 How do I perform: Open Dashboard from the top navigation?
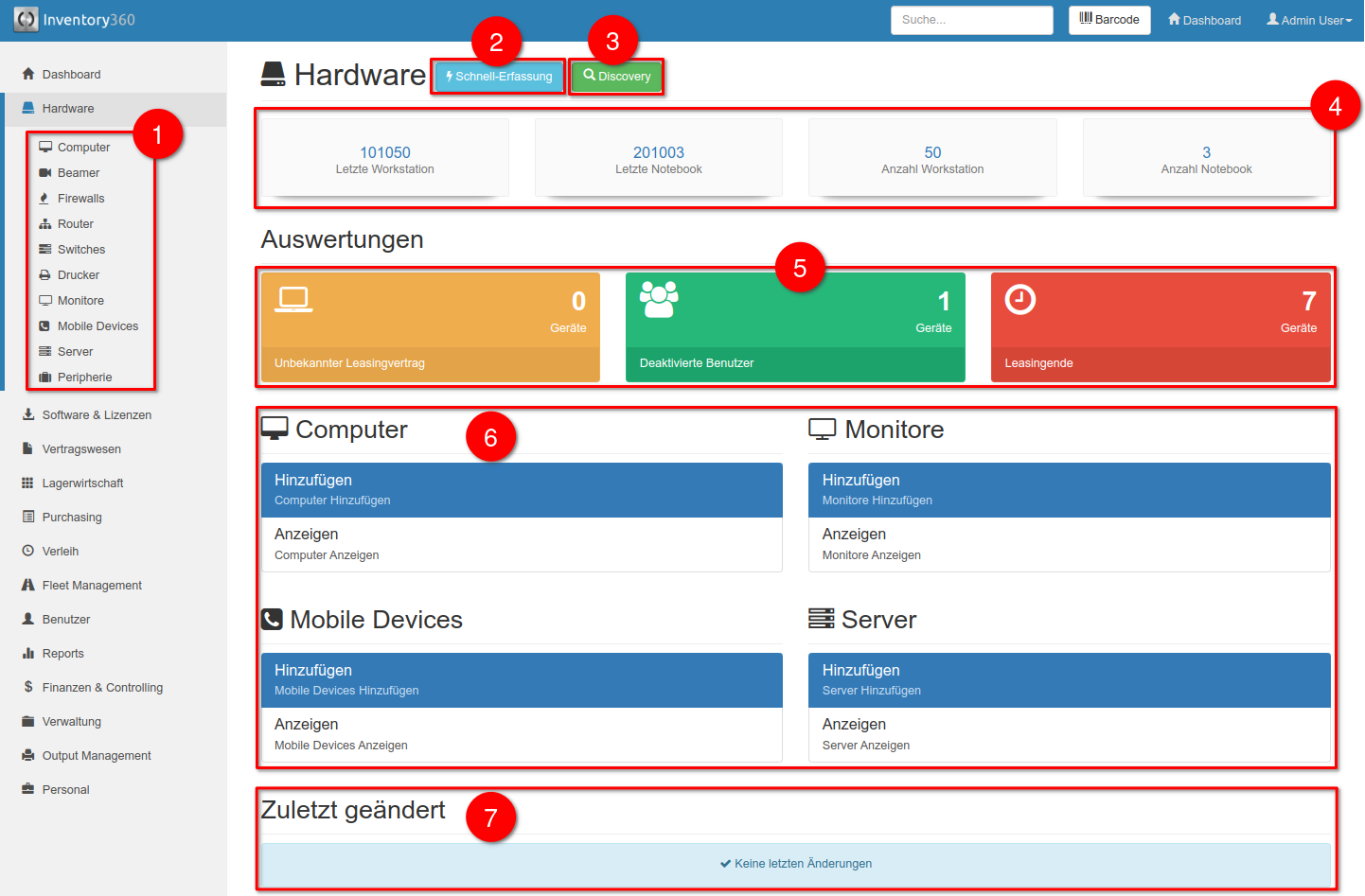click(x=1203, y=19)
